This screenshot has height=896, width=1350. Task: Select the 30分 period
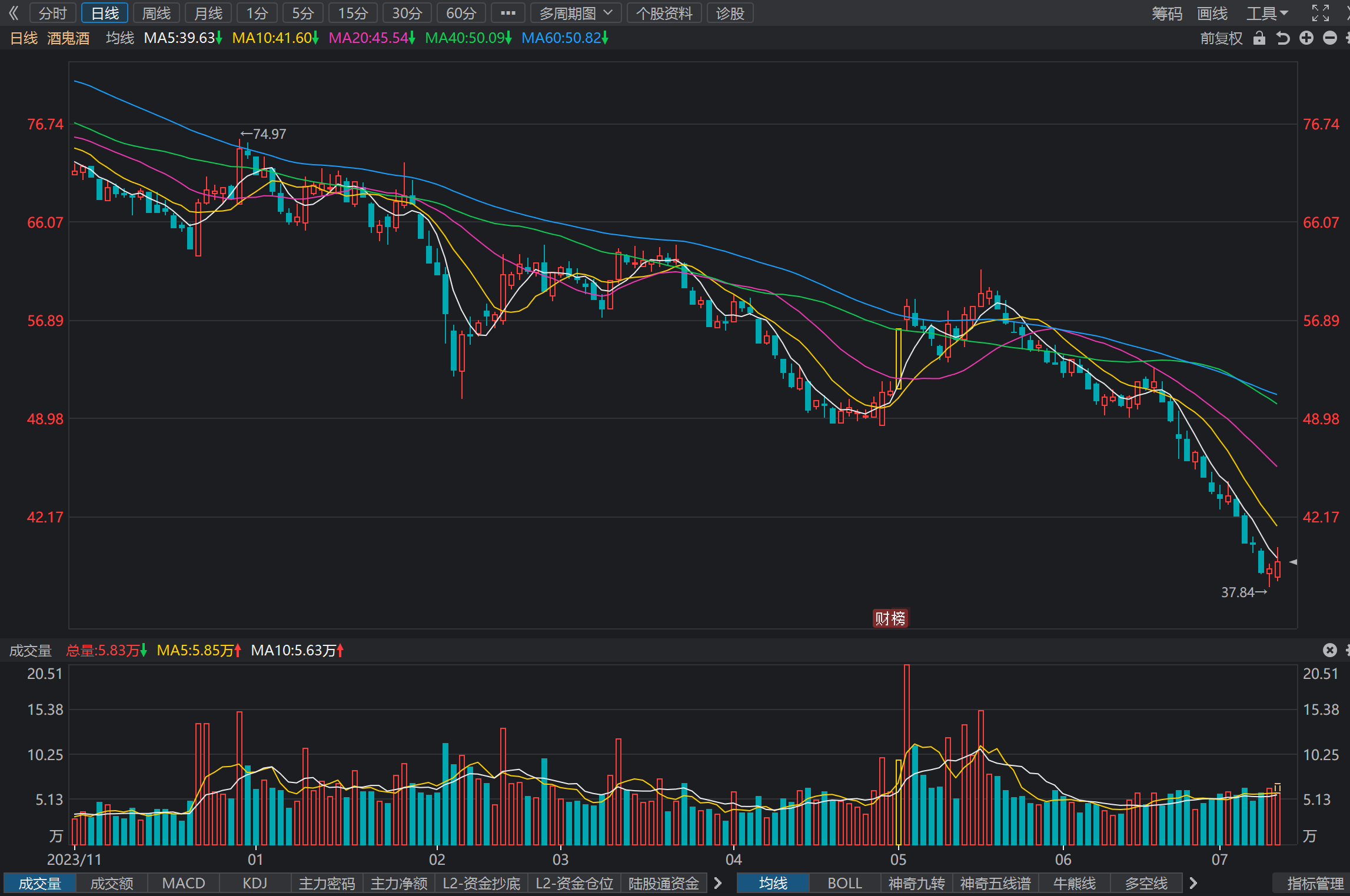[x=407, y=13]
